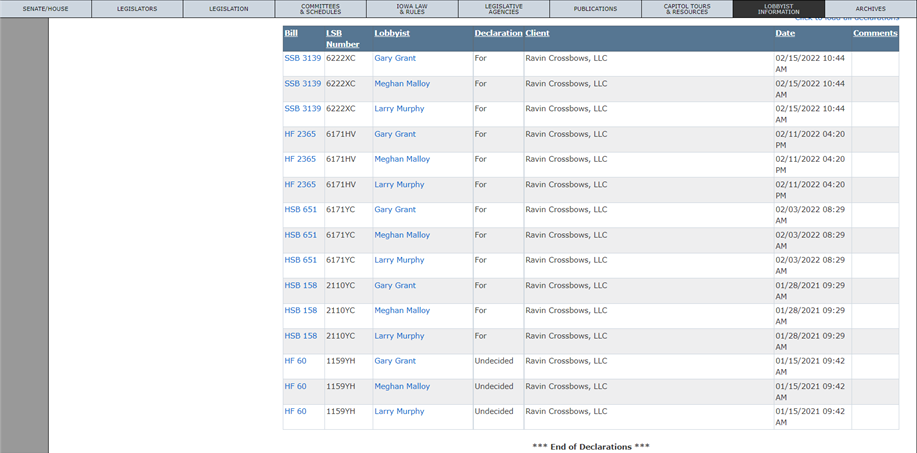This screenshot has height=453, width=917.
Task: Open Gary Grant in the HSB 651 row
Action: point(395,209)
